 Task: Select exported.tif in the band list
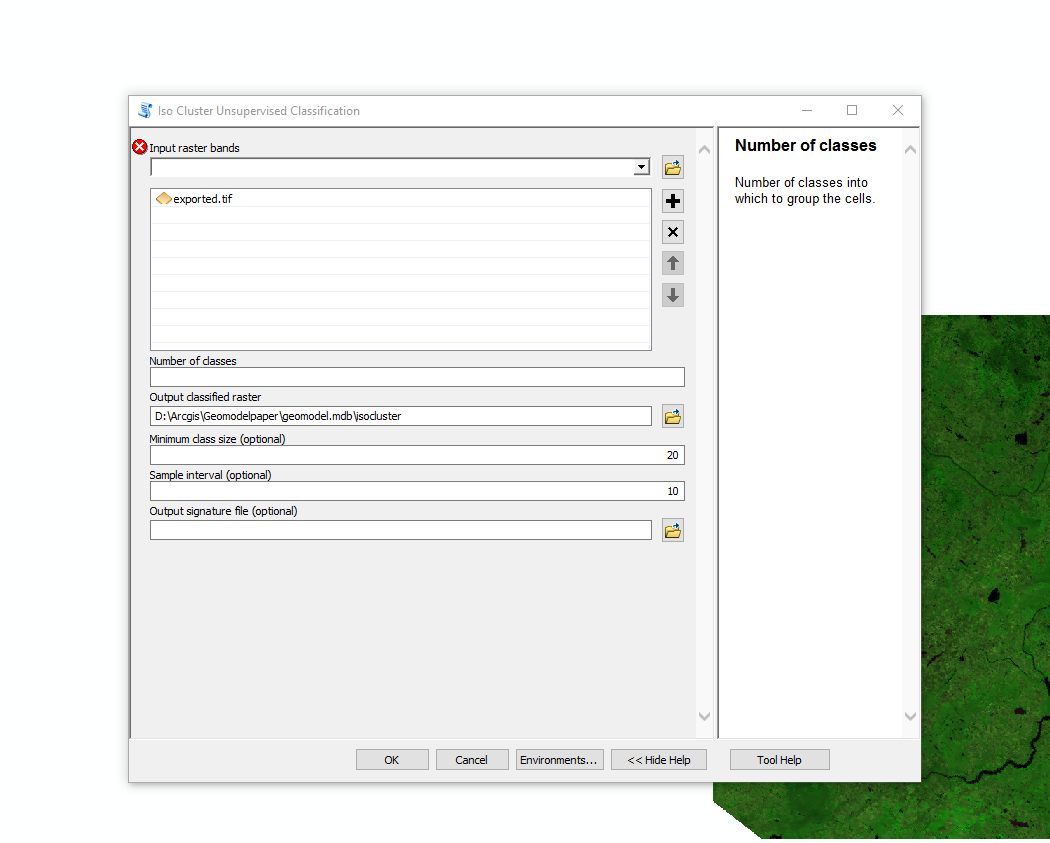[201, 198]
